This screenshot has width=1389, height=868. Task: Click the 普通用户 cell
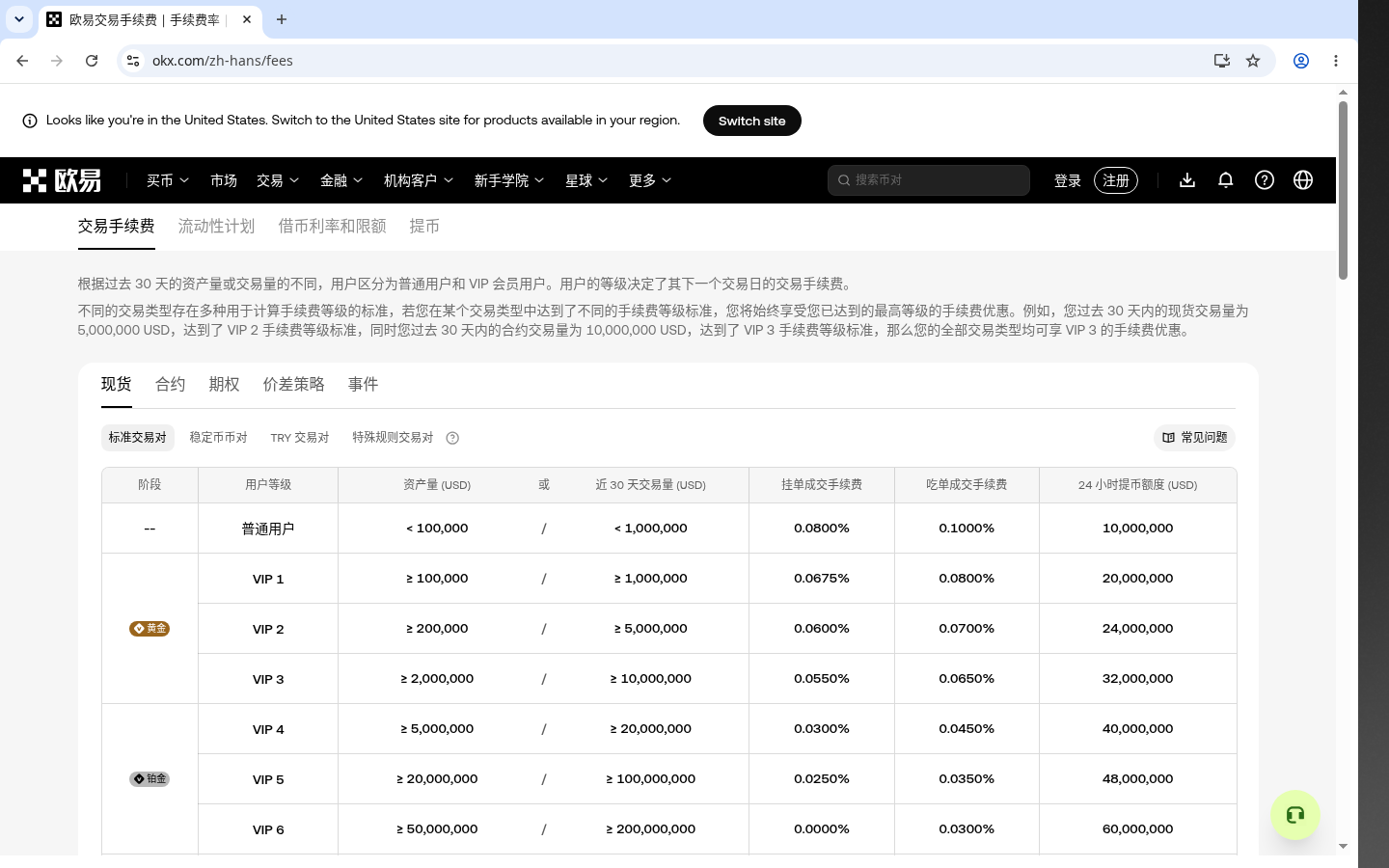(268, 529)
